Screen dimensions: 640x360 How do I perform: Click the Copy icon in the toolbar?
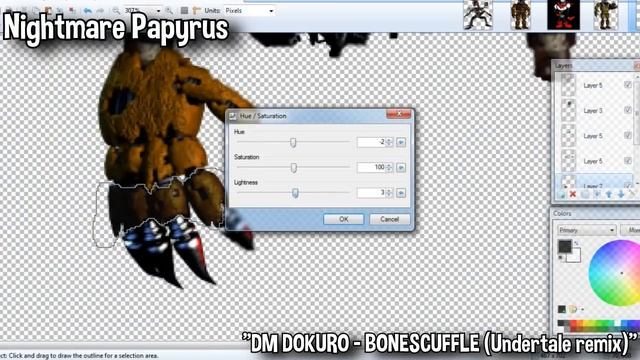pyautogui.click(x=36, y=11)
